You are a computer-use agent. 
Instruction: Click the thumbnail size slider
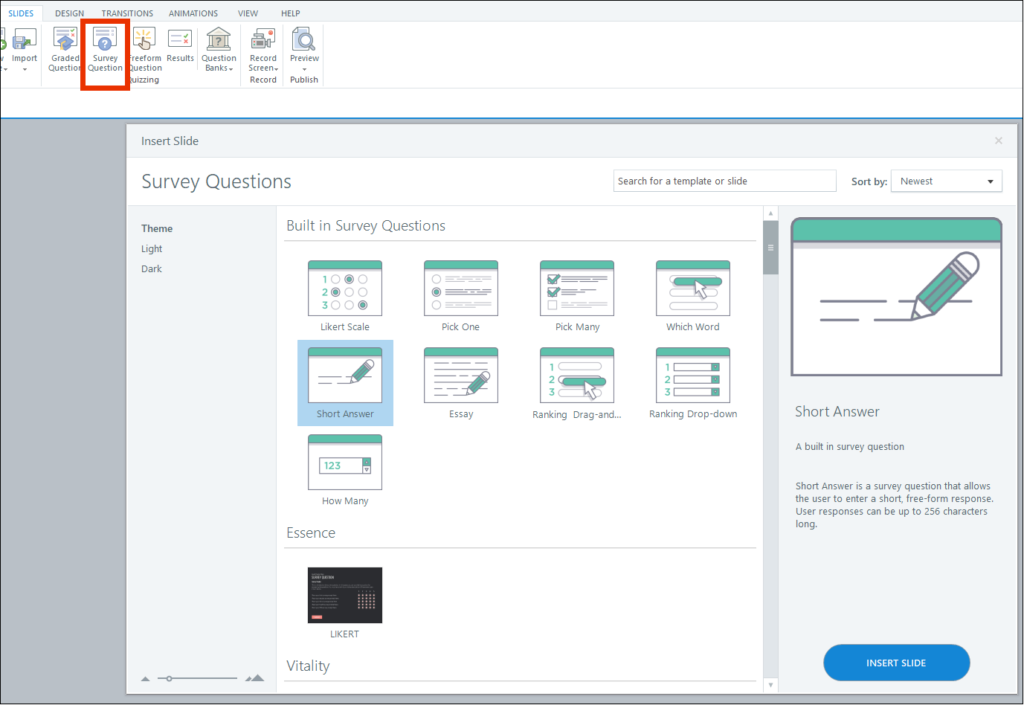[x=201, y=678]
